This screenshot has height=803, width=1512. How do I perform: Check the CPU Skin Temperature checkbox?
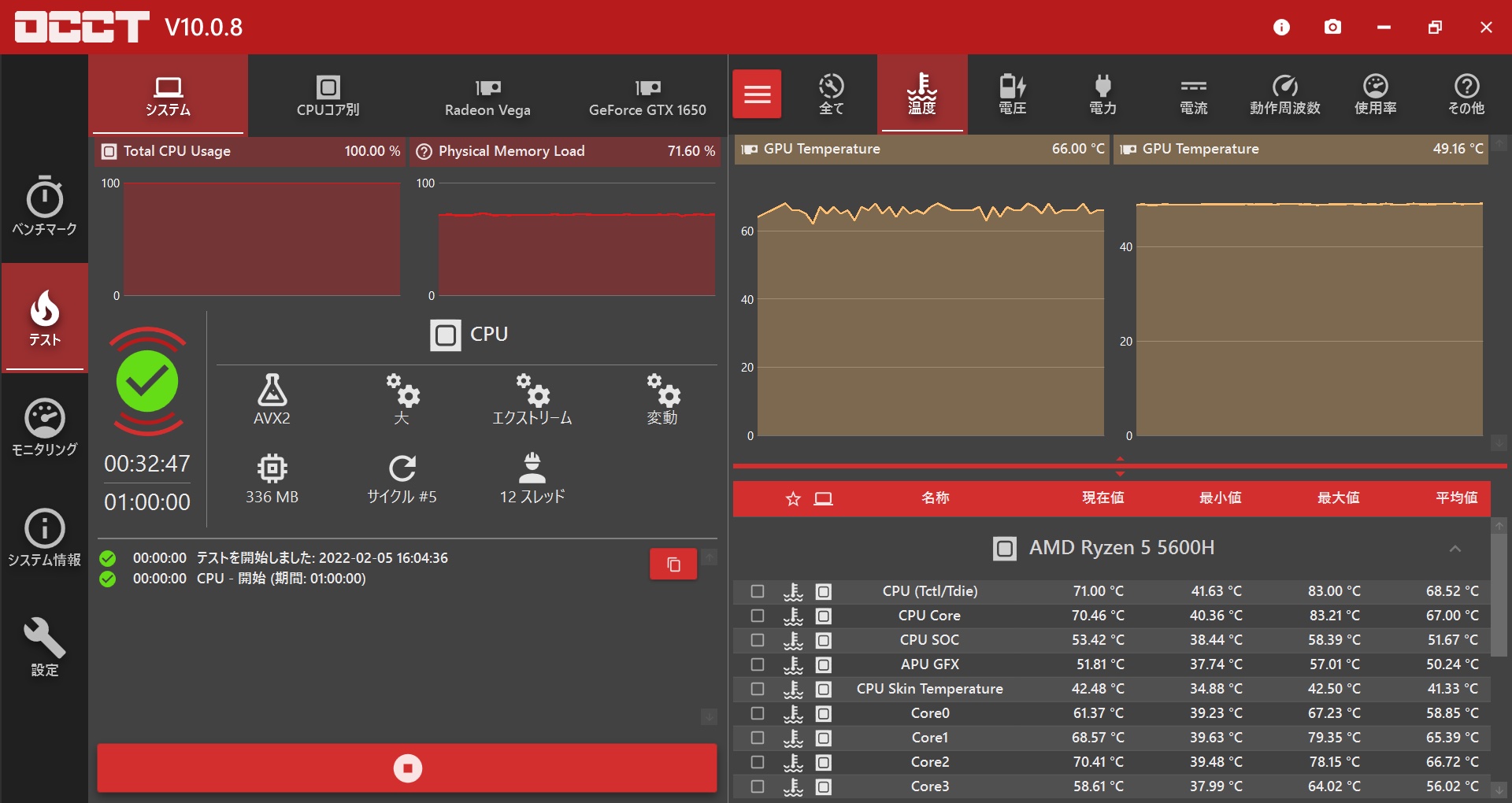pyautogui.click(x=758, y=689)
